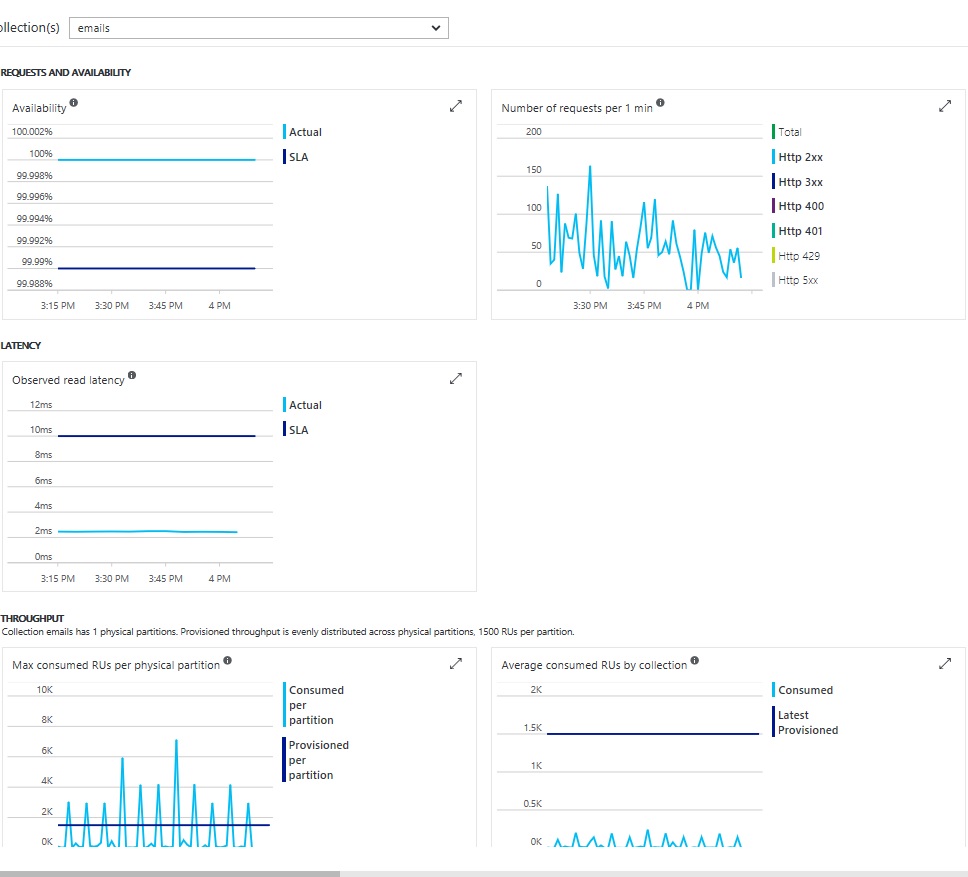The image size is (968, 877).
Task: Click the REQUESTS AND AVAILABILITY section heading
Action: [x=65, y=72]
